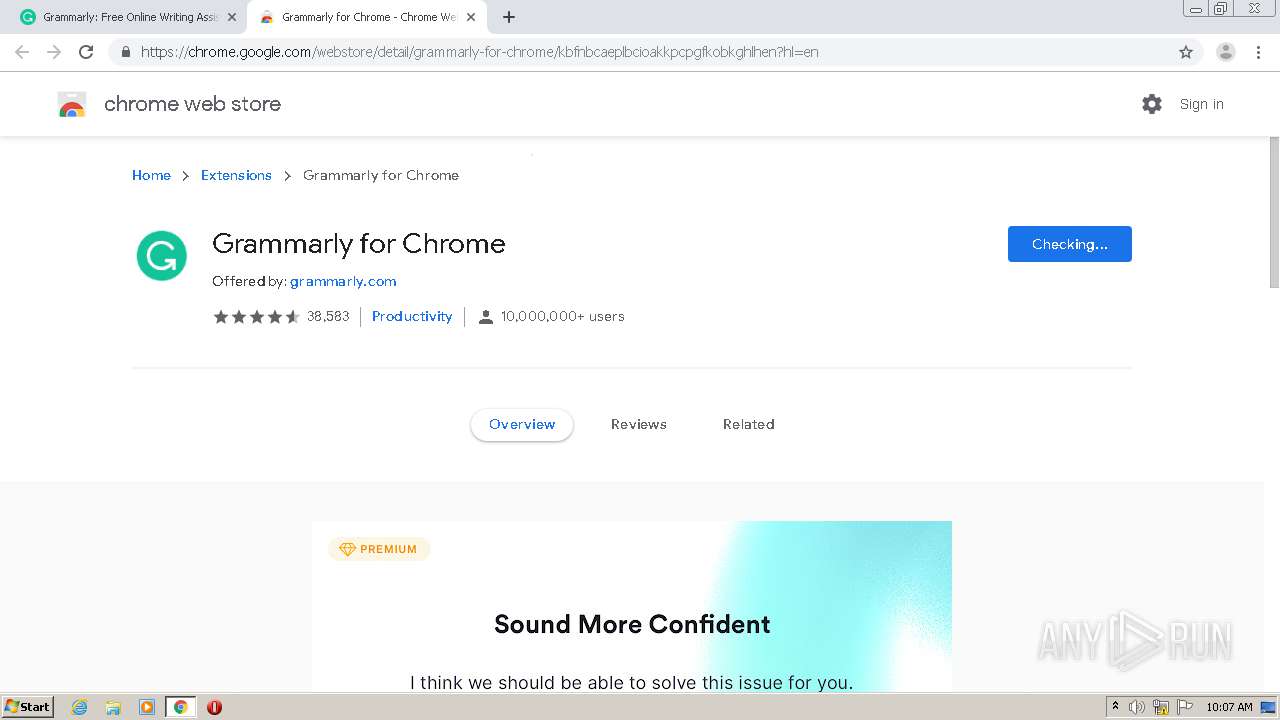Go to Home breadcrumb link
1280x720 pixels.
click(151, 175)
